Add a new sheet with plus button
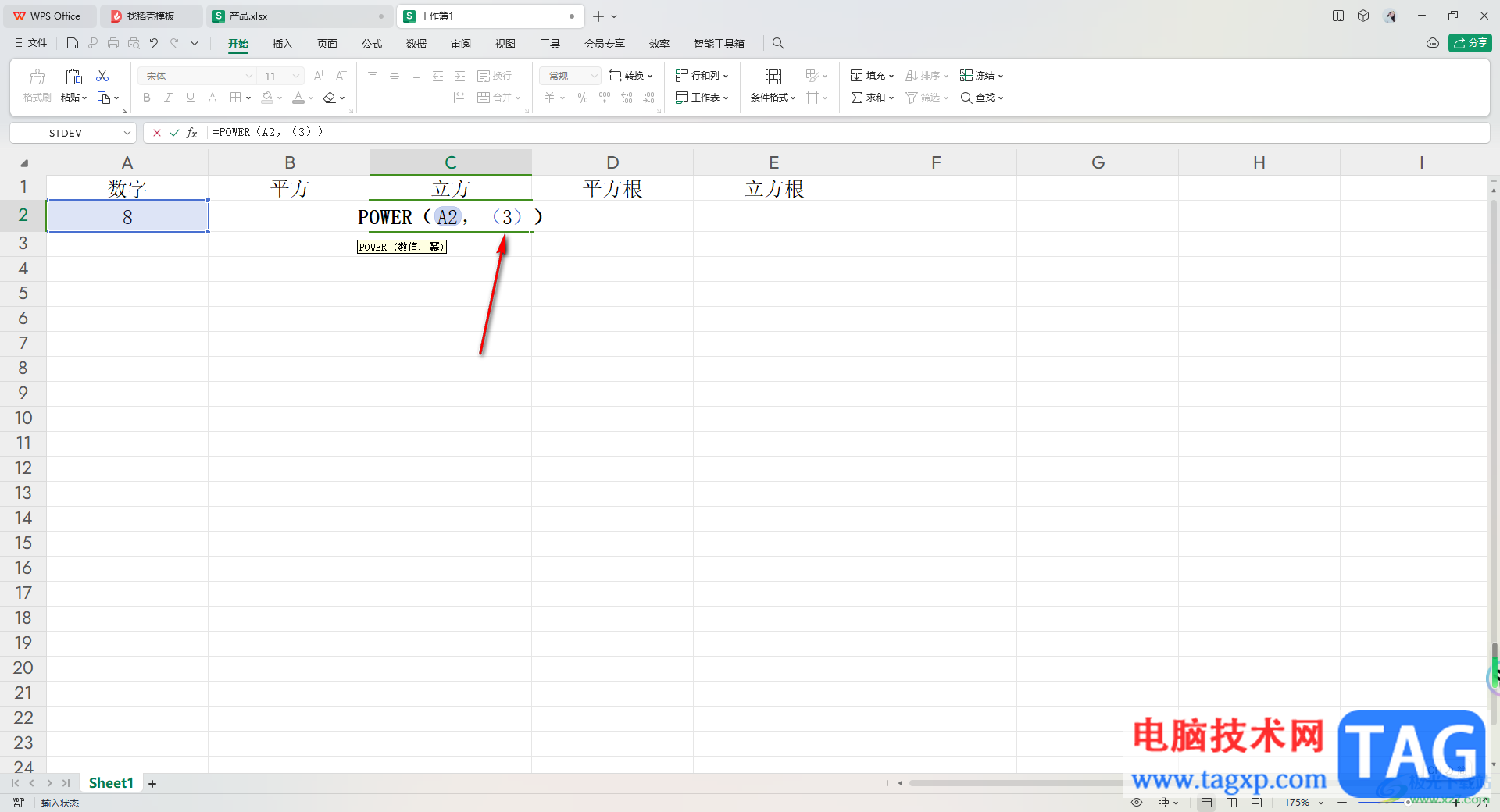 (152, 783)
